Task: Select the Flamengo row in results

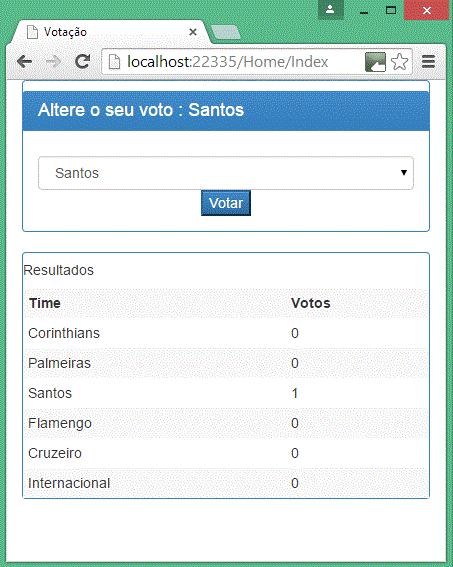Action: [x=226, y=423]
